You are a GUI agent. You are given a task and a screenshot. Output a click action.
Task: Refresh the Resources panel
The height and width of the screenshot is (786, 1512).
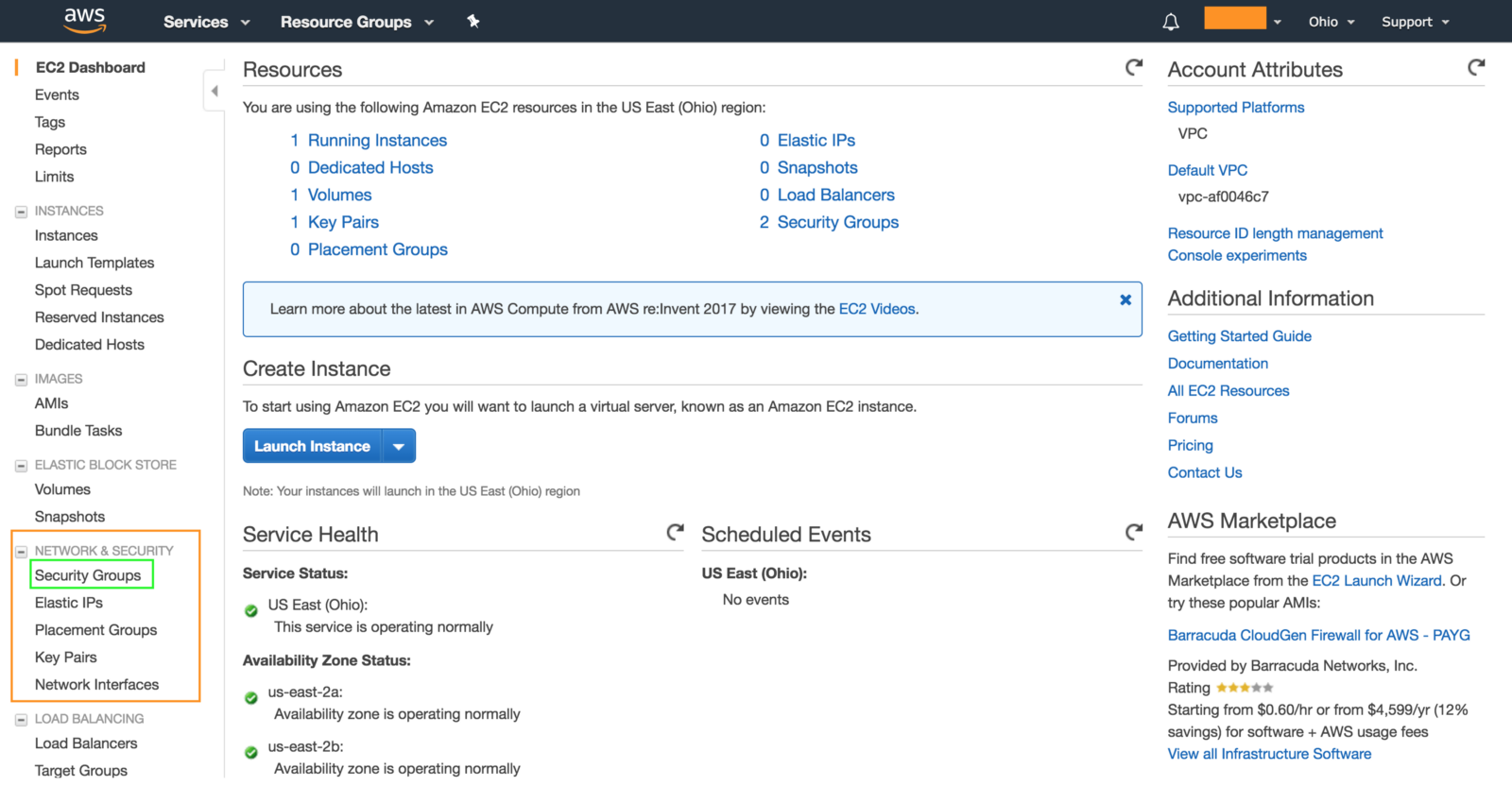1134,67
